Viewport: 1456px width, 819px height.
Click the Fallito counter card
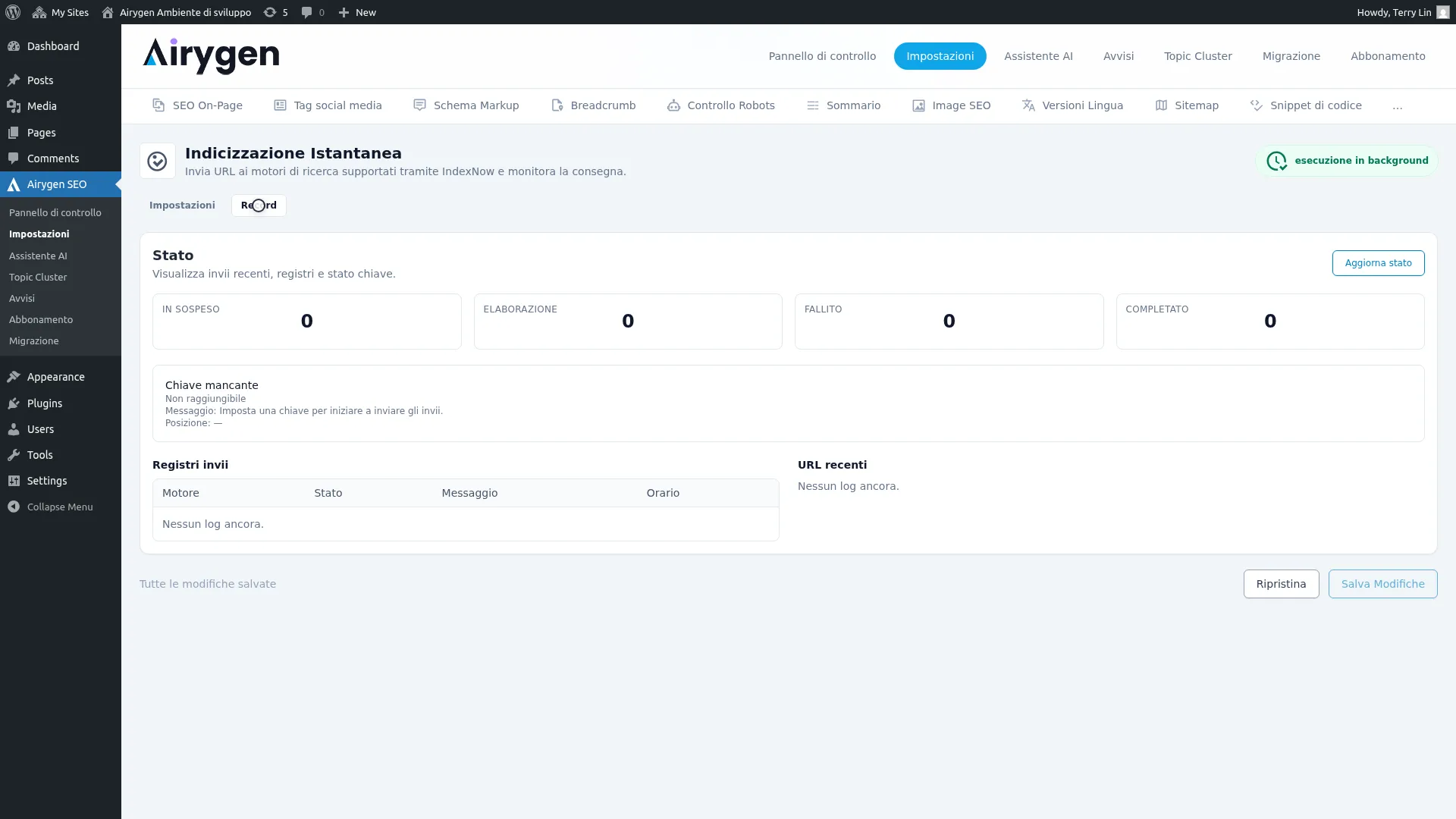[949, 322]
